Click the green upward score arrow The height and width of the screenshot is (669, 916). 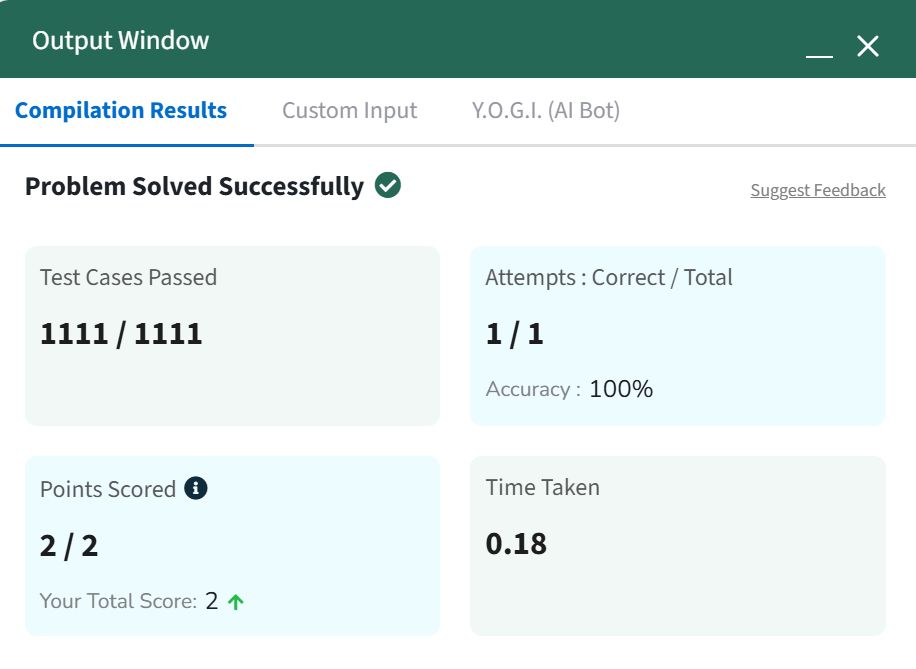tap(235, 602)
